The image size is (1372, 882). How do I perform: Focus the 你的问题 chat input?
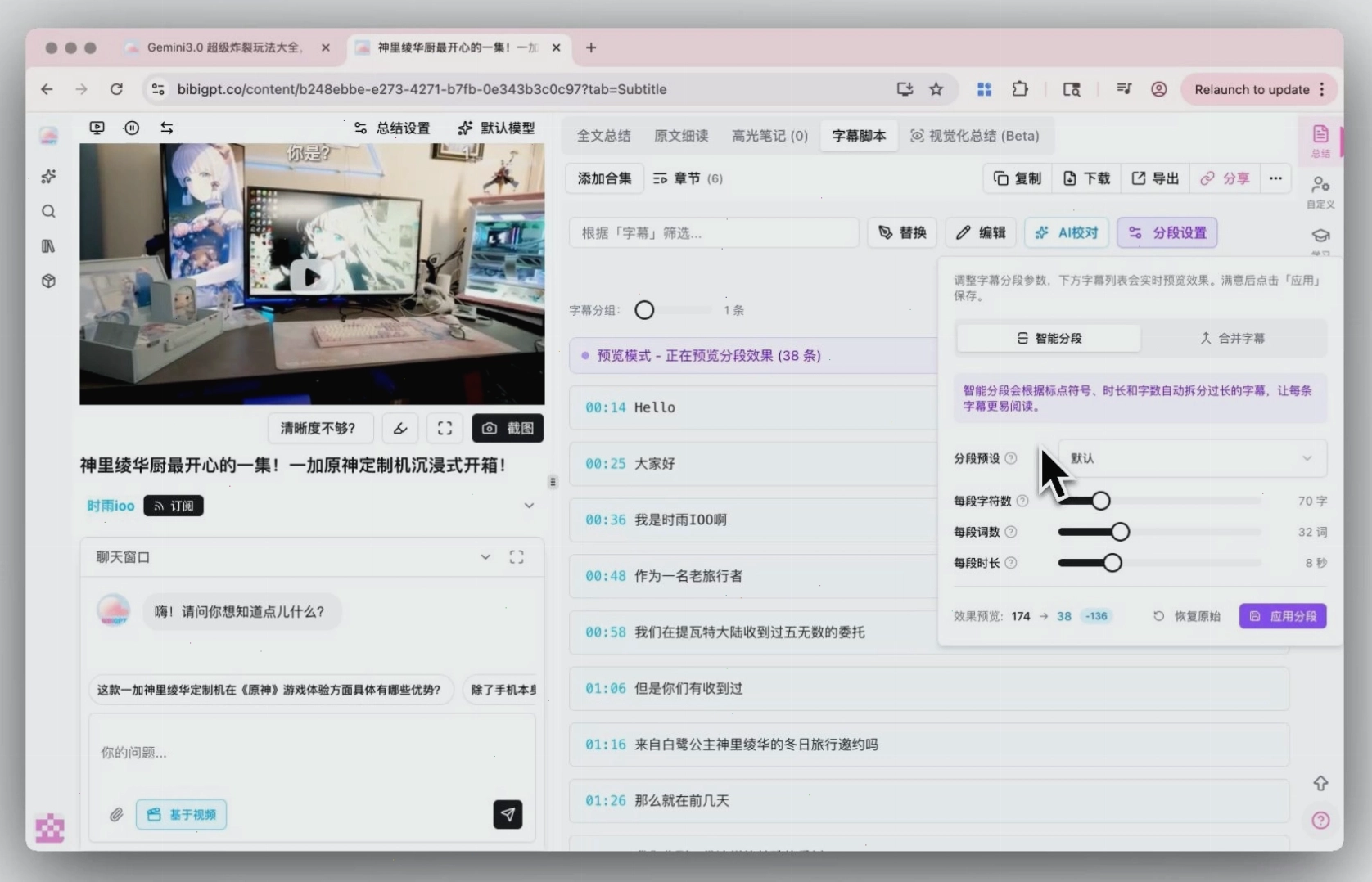coord(311,753)
